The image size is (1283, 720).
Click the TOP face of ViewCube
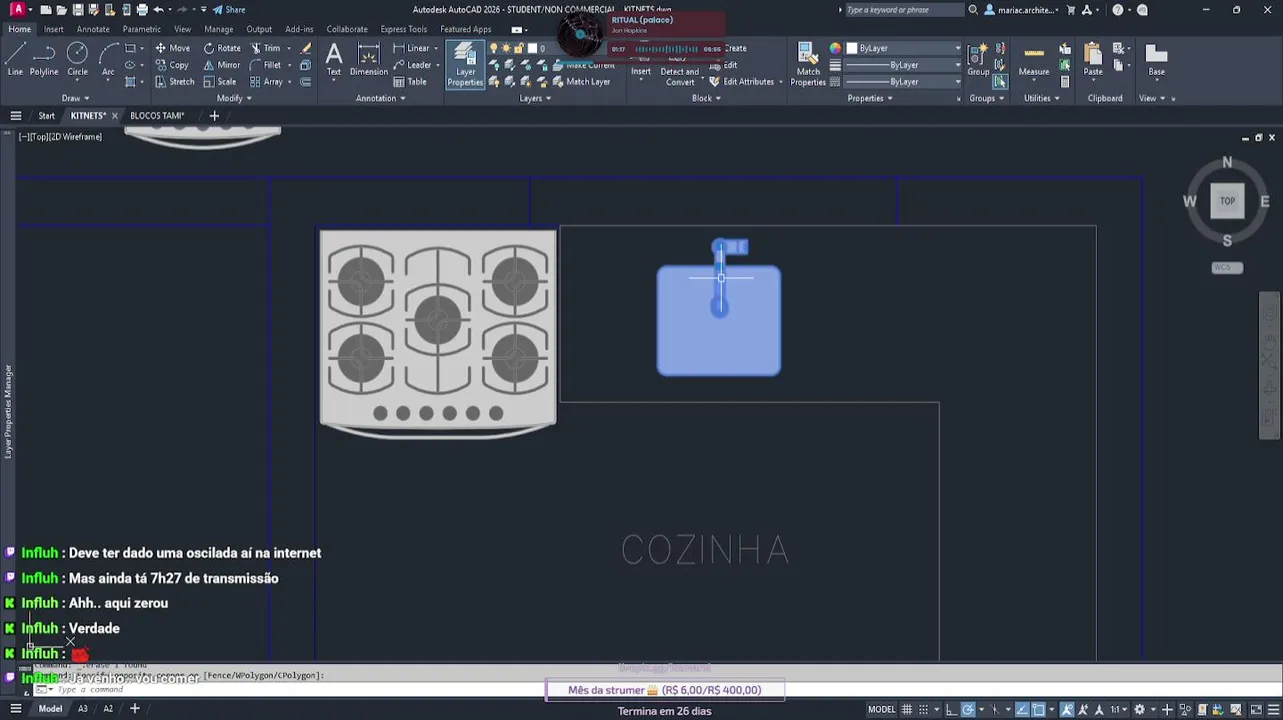(1227, 201)
